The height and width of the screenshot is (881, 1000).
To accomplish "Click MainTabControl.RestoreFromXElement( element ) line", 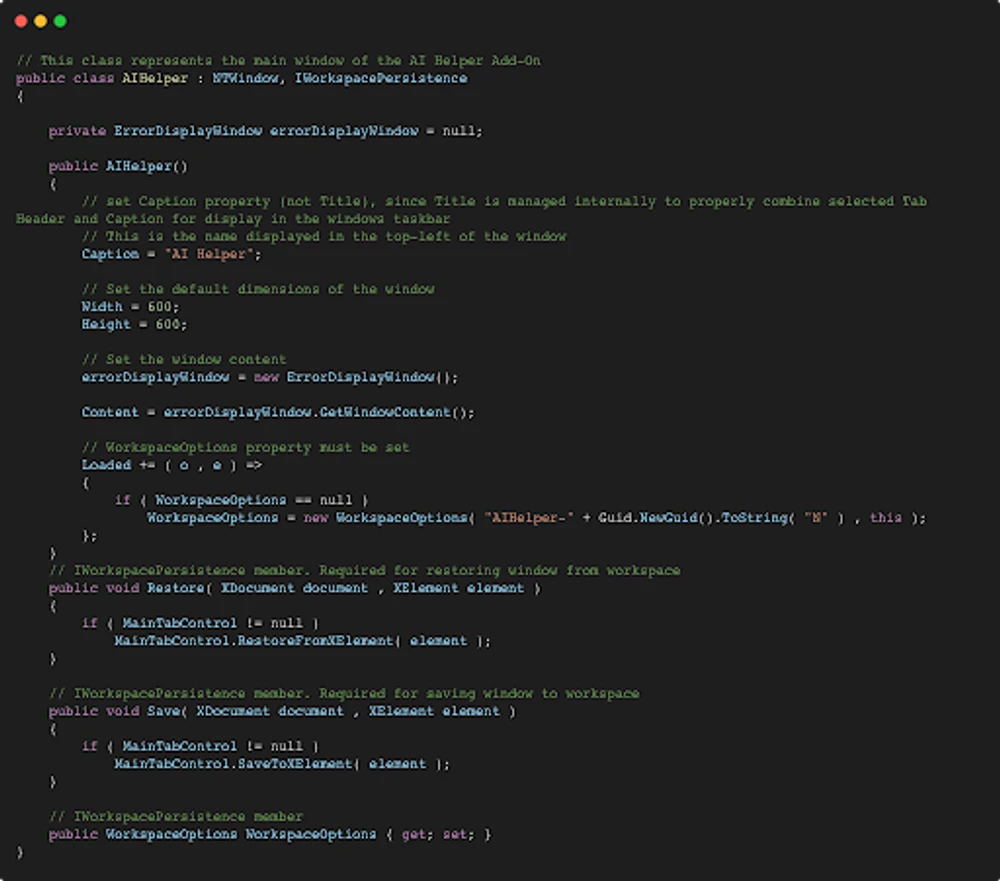I will tap(303, 641).
